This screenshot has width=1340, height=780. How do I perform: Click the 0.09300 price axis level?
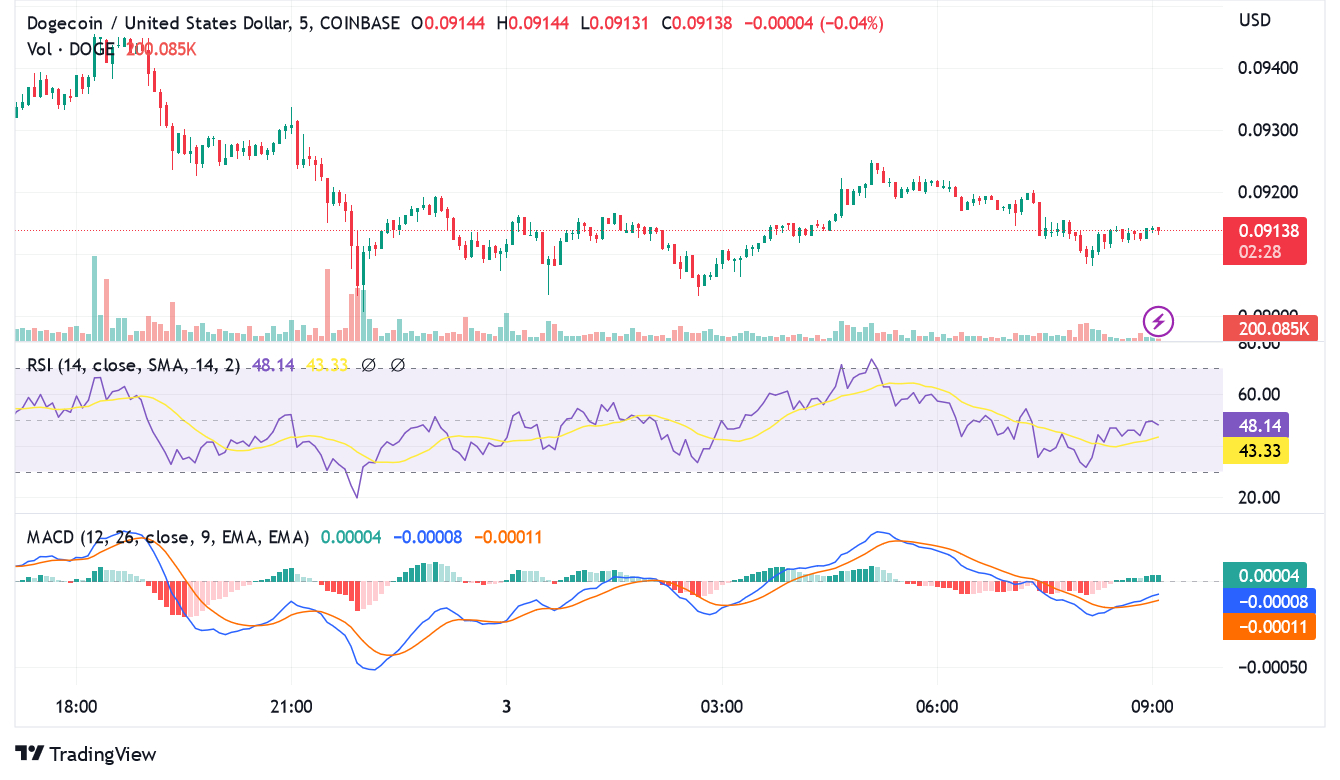tap(1268, 130)
